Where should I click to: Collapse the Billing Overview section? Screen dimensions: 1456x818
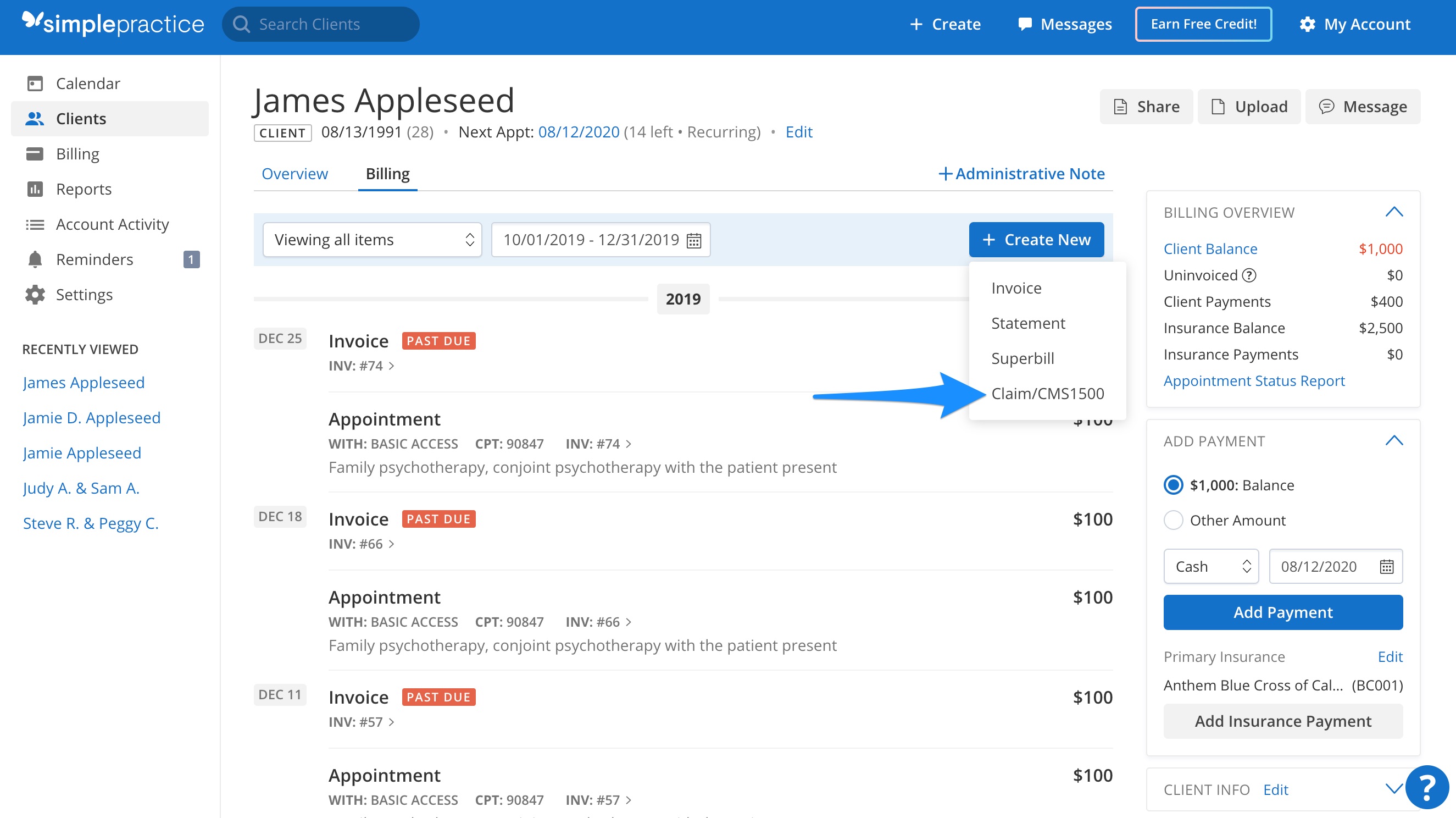[1394, 212]
